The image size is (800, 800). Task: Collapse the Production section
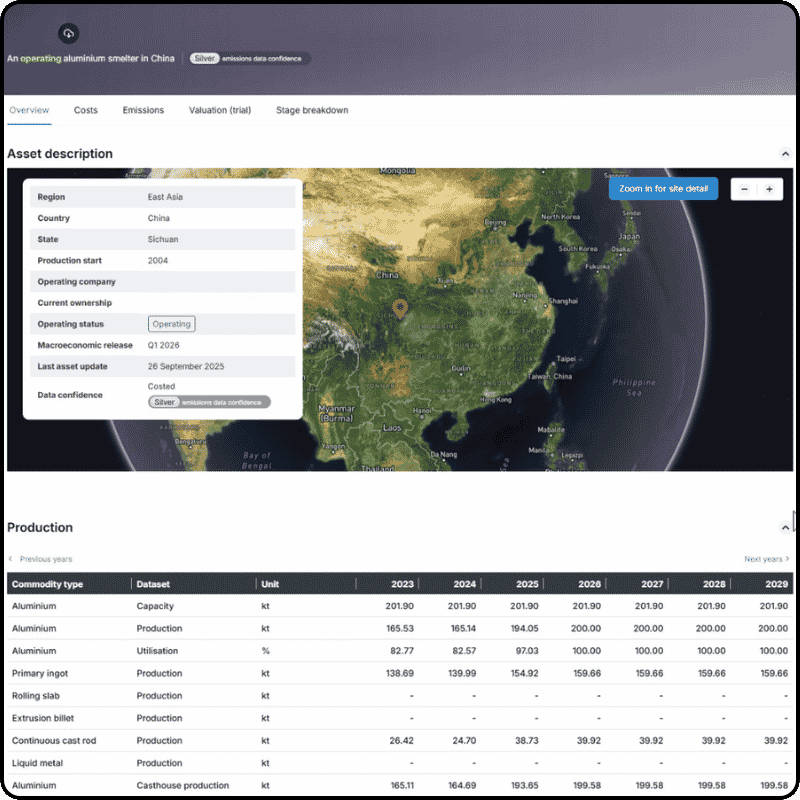[x=785, y=528]
